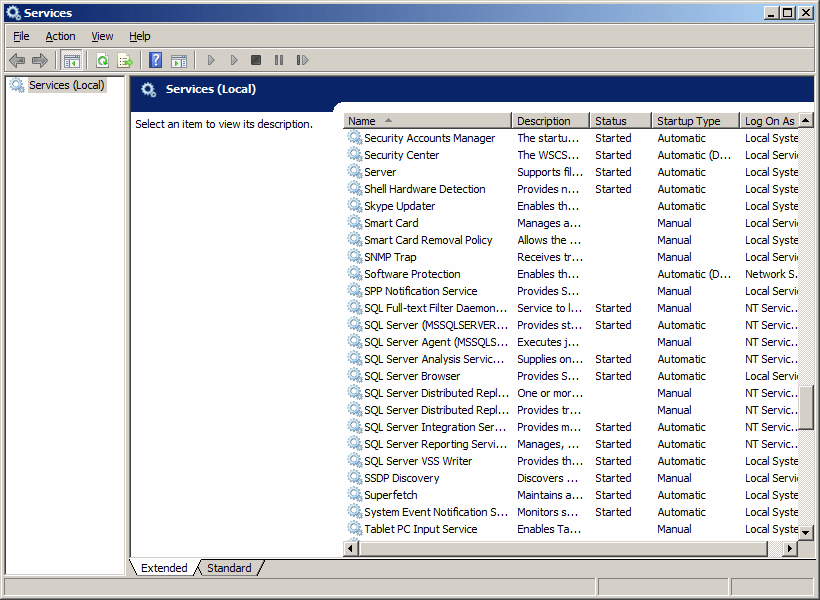820x600 pixels.
Task: Click 'Provides tr...' description cell
Action: [549, 410]
